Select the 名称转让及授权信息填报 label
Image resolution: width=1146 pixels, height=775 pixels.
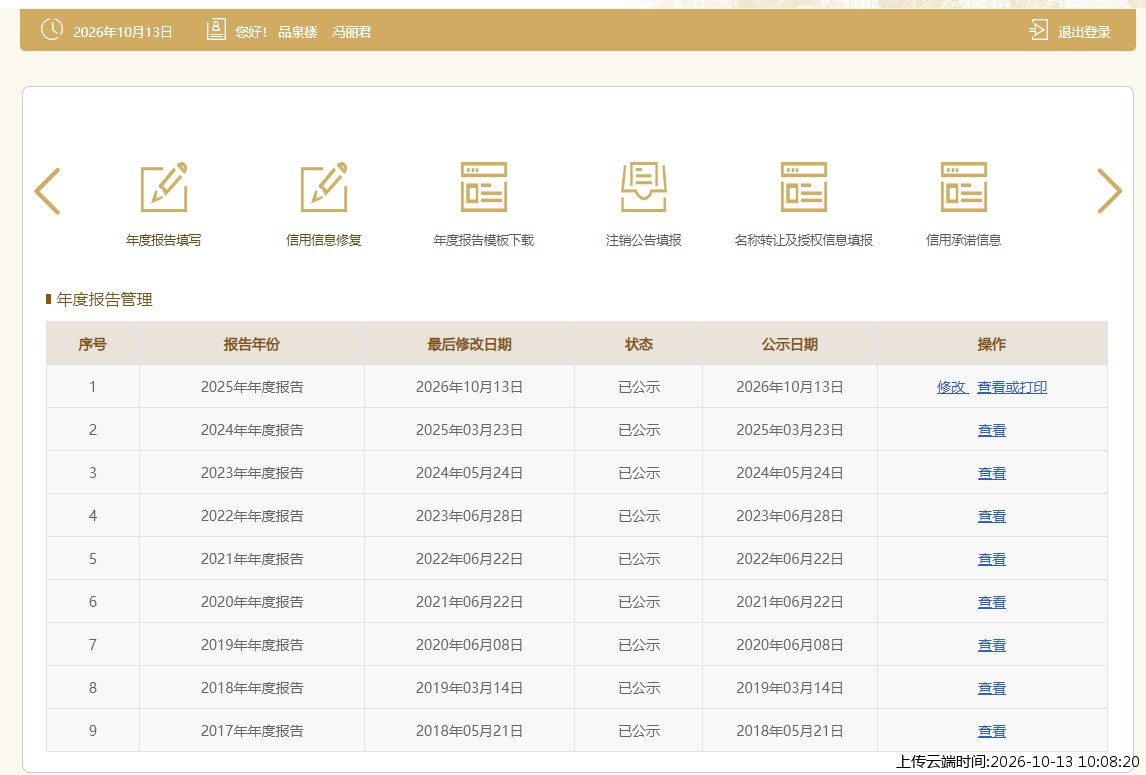pos(804,240)
